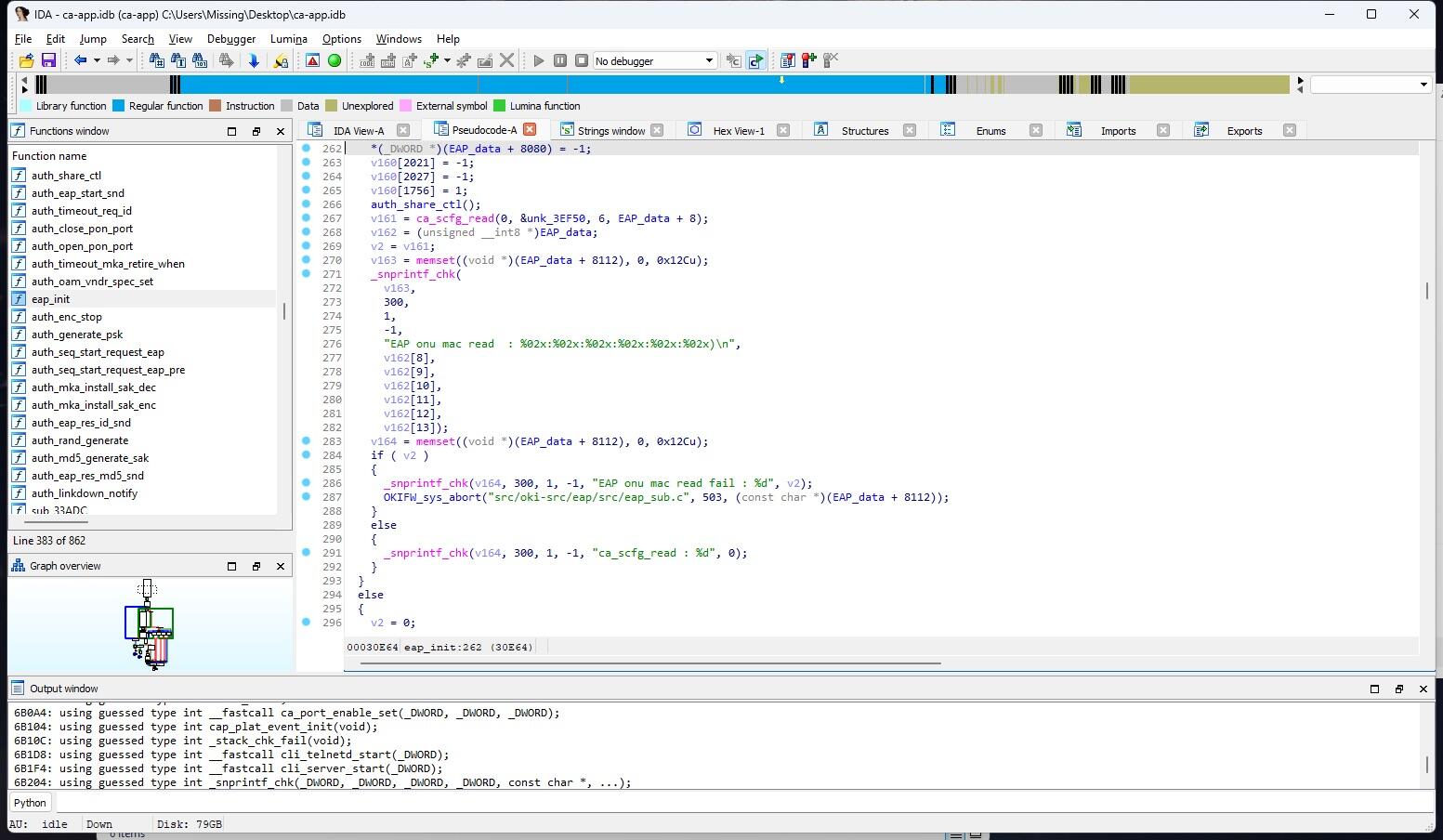Open the File menu
This screenshot has width=1443, height=840.
pyautogui.click(x=23, y=39)
